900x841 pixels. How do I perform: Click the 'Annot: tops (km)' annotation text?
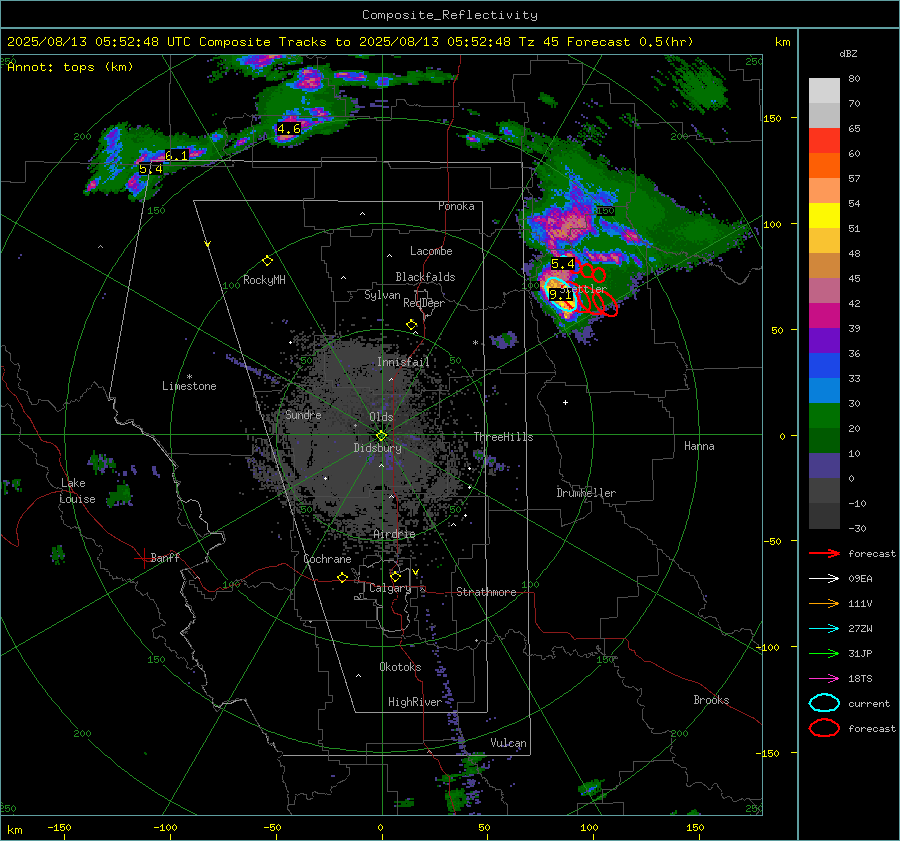(x=70, y=67)
